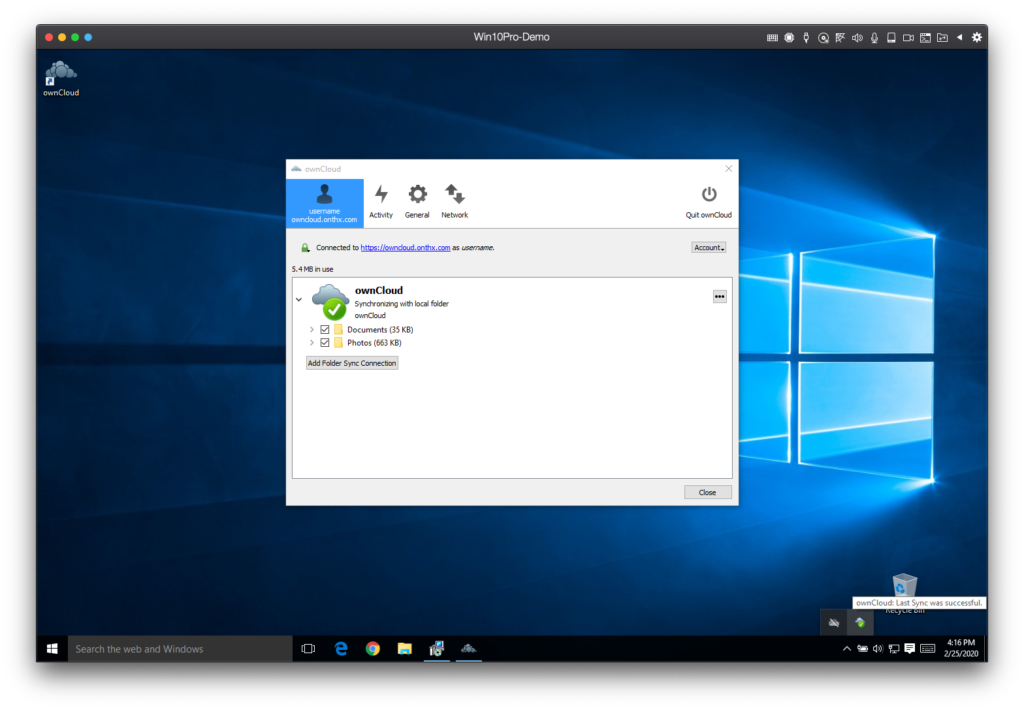The image size is (1024, 710).
Task: Open the username account tab
Action: pyautogui.click(x=325, y=203)
